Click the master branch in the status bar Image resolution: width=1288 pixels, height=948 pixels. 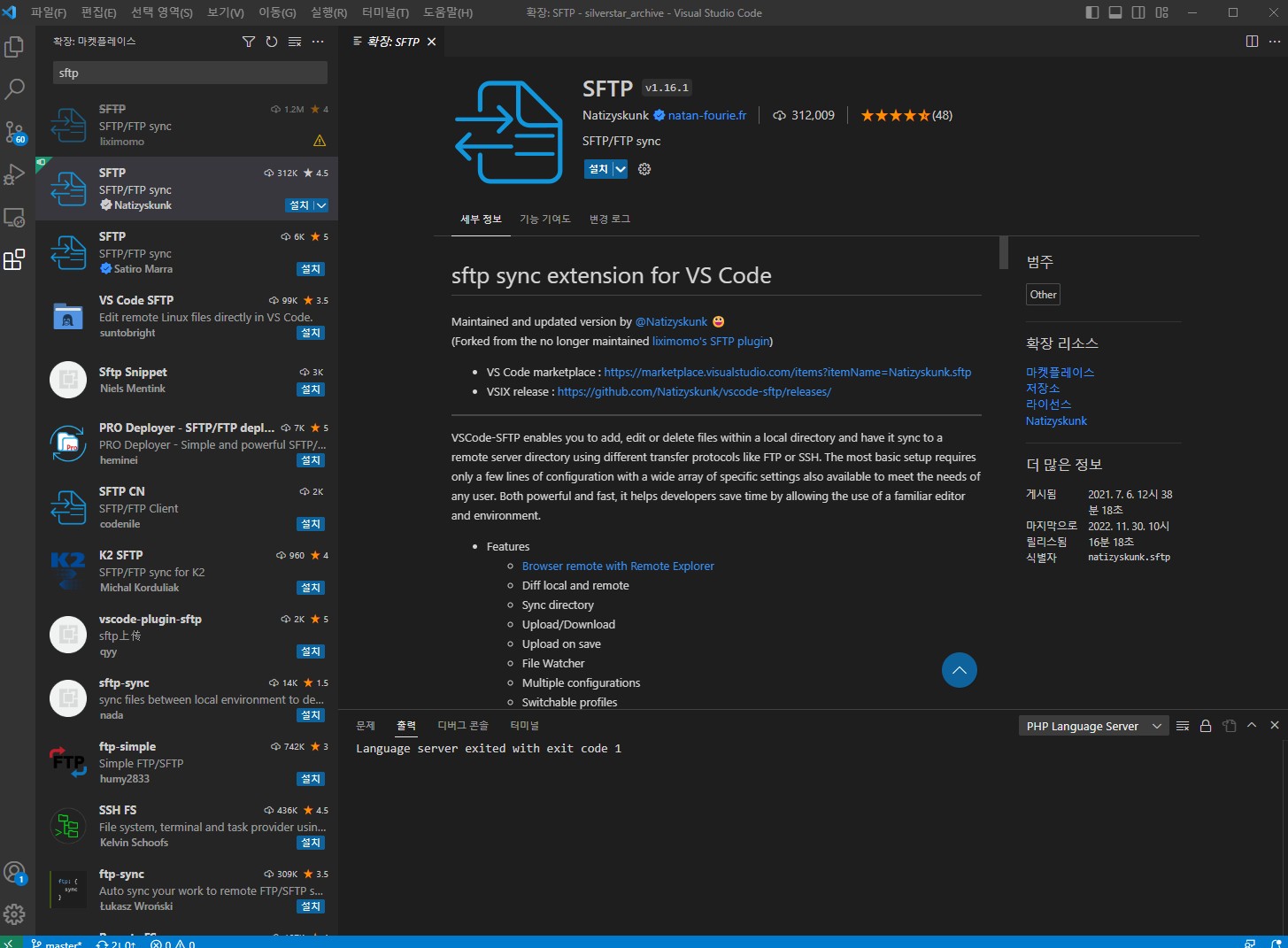[57, 943]
